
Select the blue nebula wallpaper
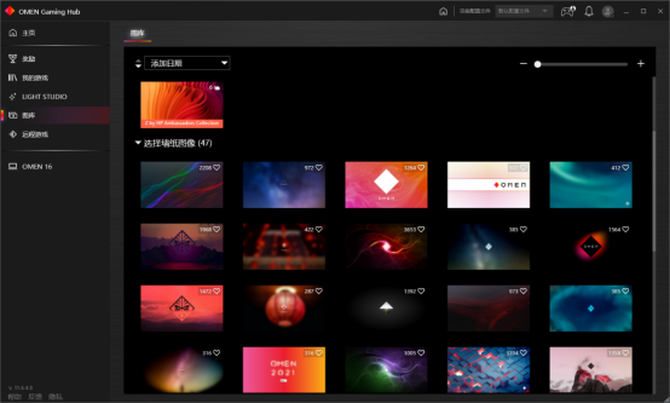[284, 185]
